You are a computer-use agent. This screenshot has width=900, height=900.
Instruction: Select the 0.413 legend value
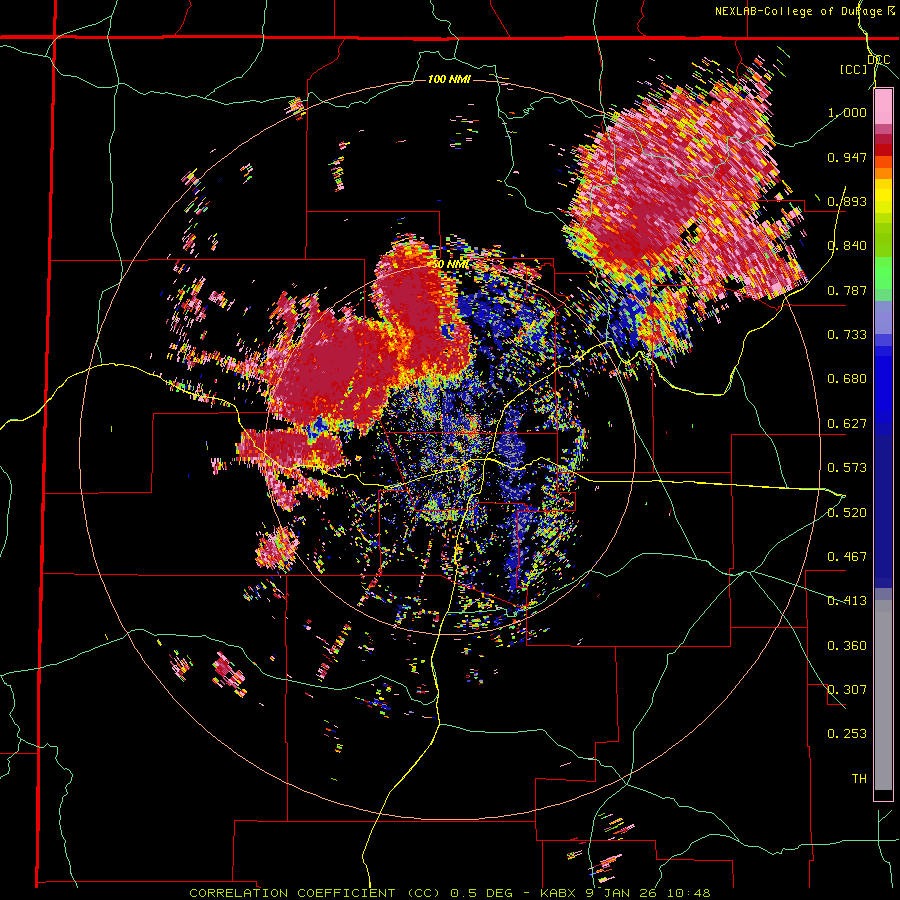coord(847,601)
